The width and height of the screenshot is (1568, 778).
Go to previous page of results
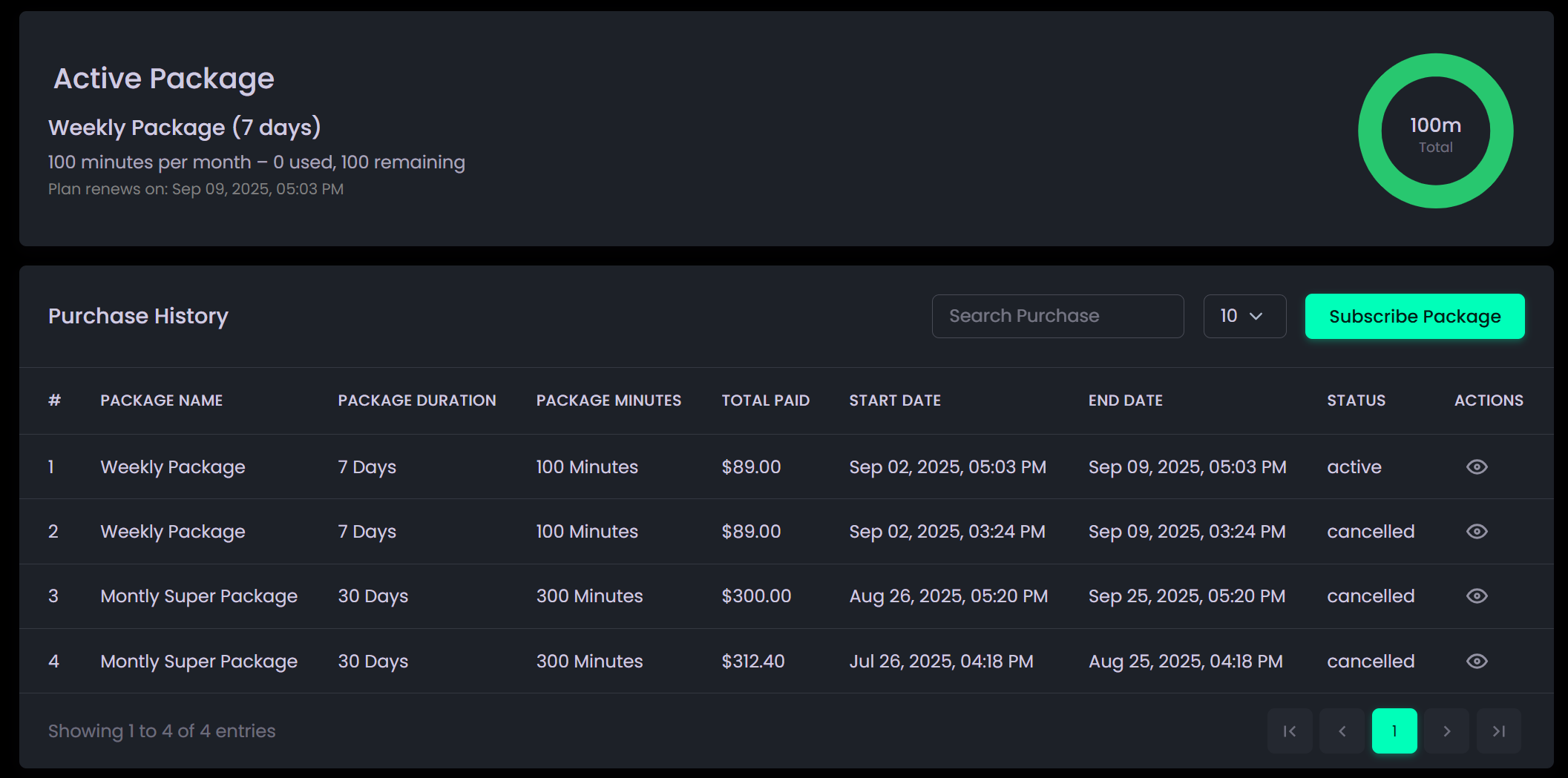[x=1342, y=731]
